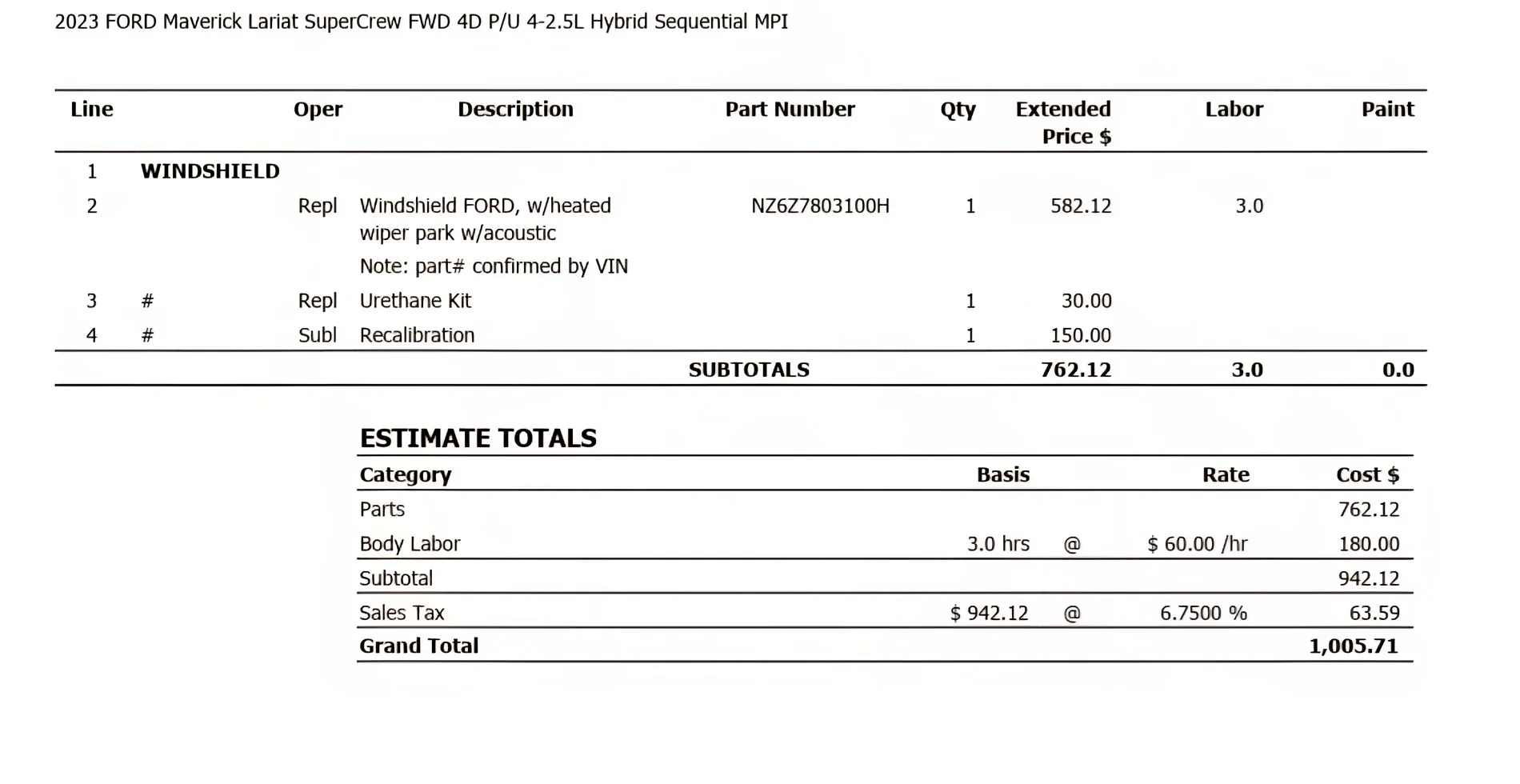Click the Description column header
The height and width of the screenshot is (784, 1520).
(x=515, y=110)
